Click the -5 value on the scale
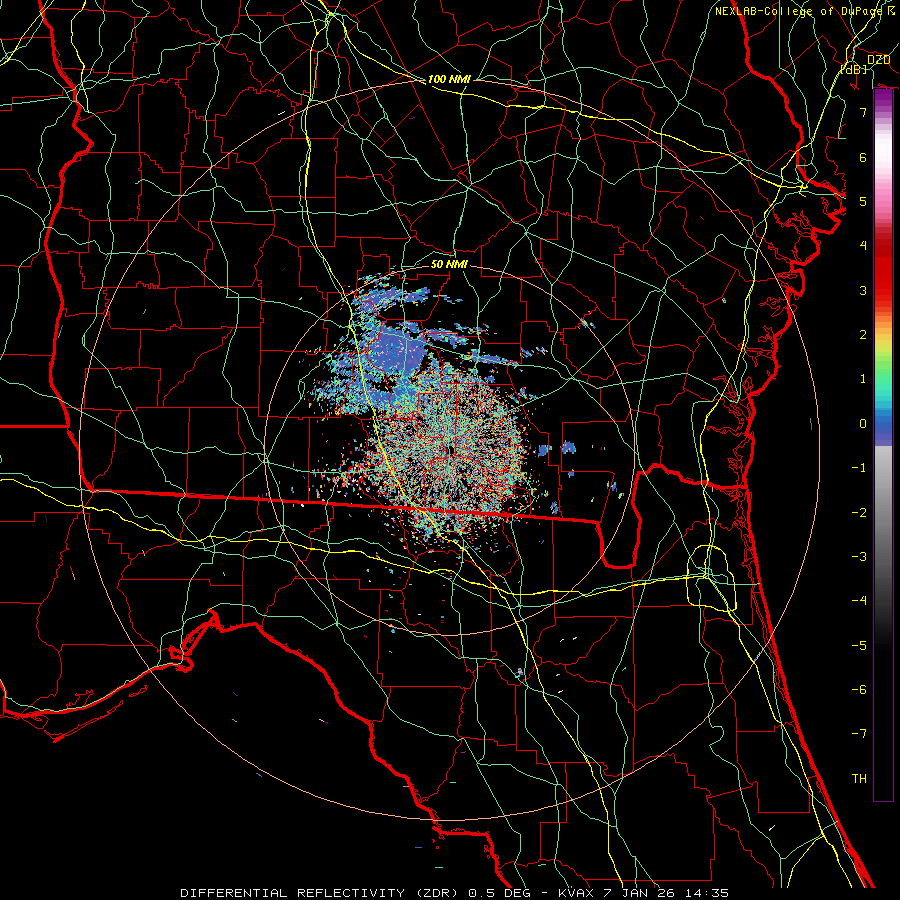The width and height of the screenshot is (900, 900). point(859,646)
